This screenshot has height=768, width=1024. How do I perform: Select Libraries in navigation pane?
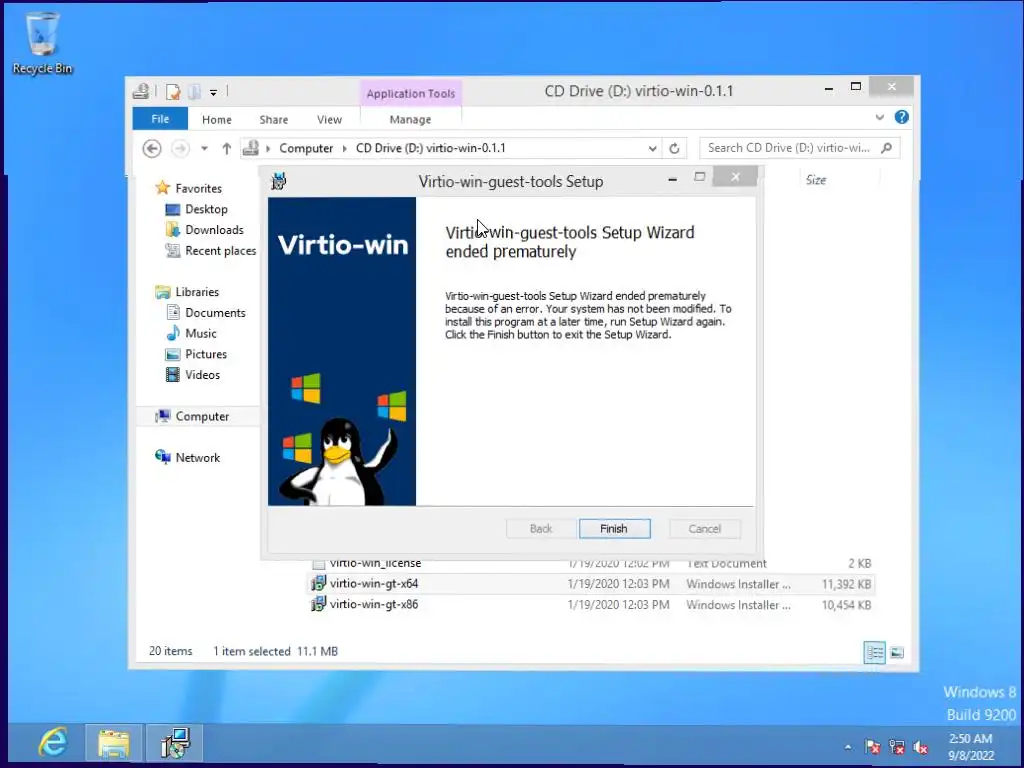pos(197,292)
